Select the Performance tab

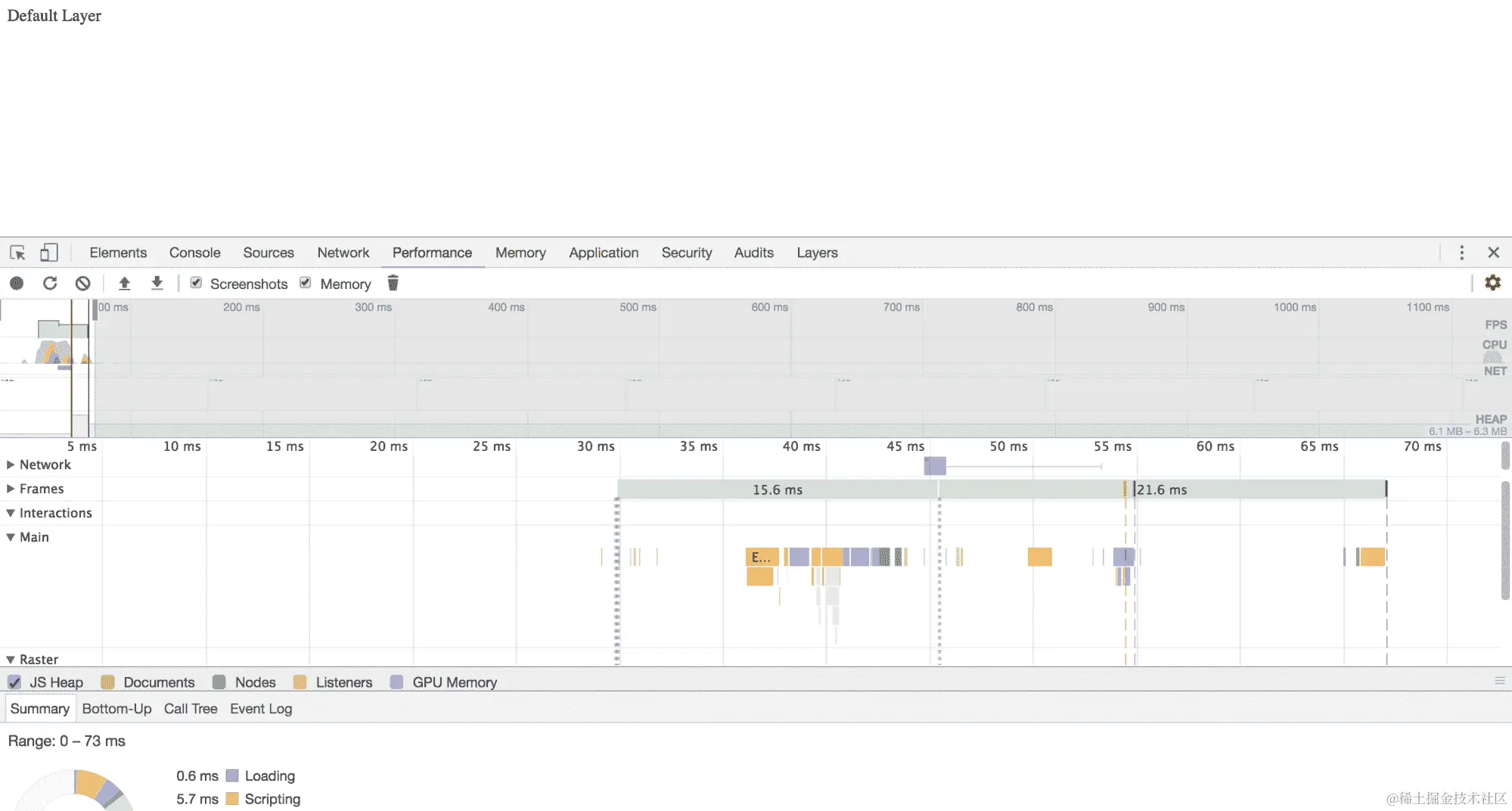point(432,253)
